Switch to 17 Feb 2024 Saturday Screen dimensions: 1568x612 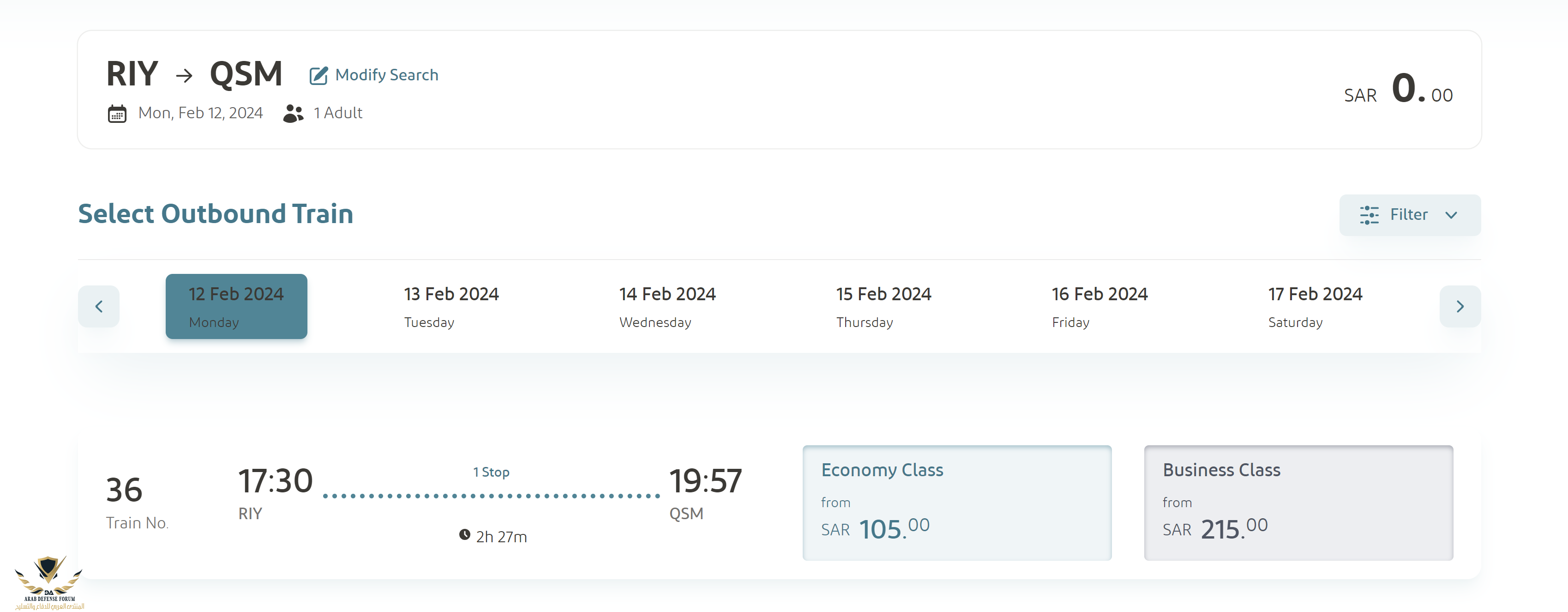(x=1315, y=306)
